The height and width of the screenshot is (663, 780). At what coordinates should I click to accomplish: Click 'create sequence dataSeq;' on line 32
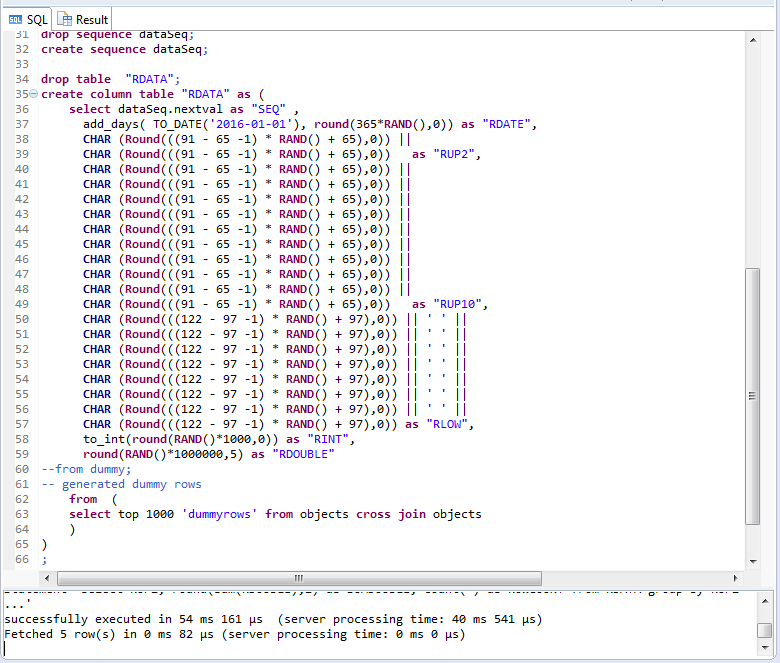click(124, 49)
